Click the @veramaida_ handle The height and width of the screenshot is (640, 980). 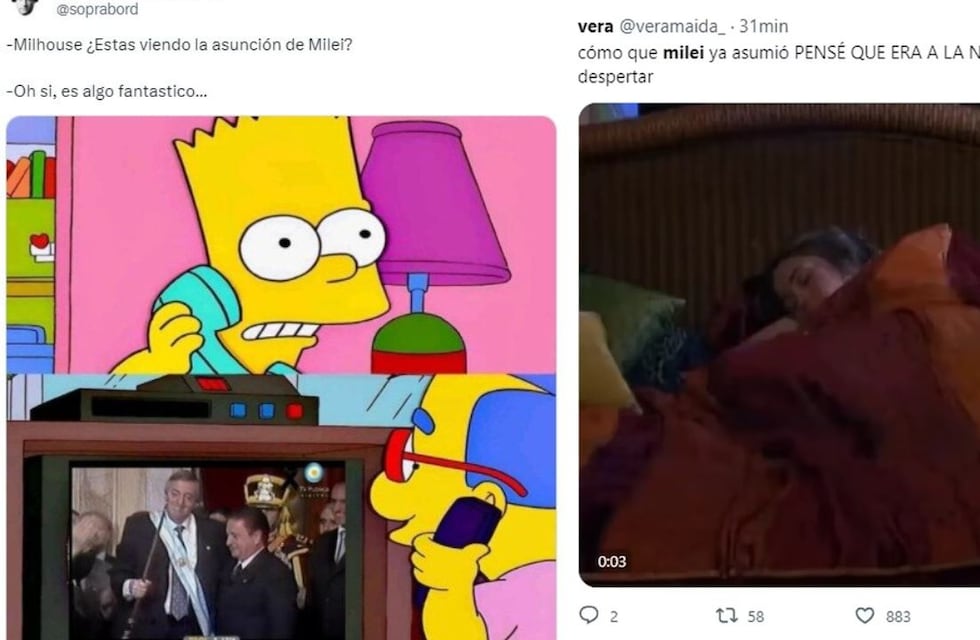tap(672, 26)
